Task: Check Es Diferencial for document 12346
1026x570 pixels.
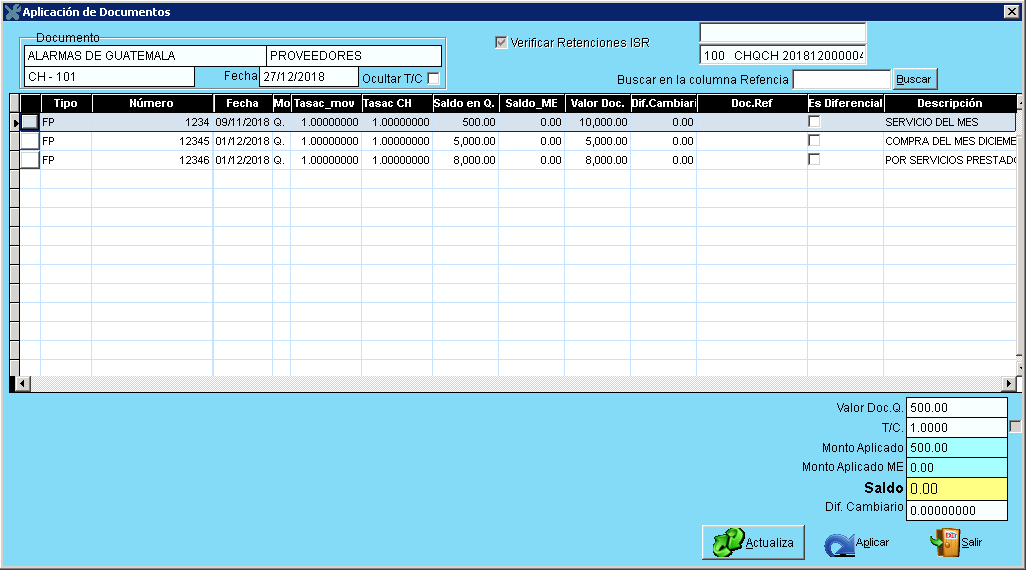Action: (814, 160)
